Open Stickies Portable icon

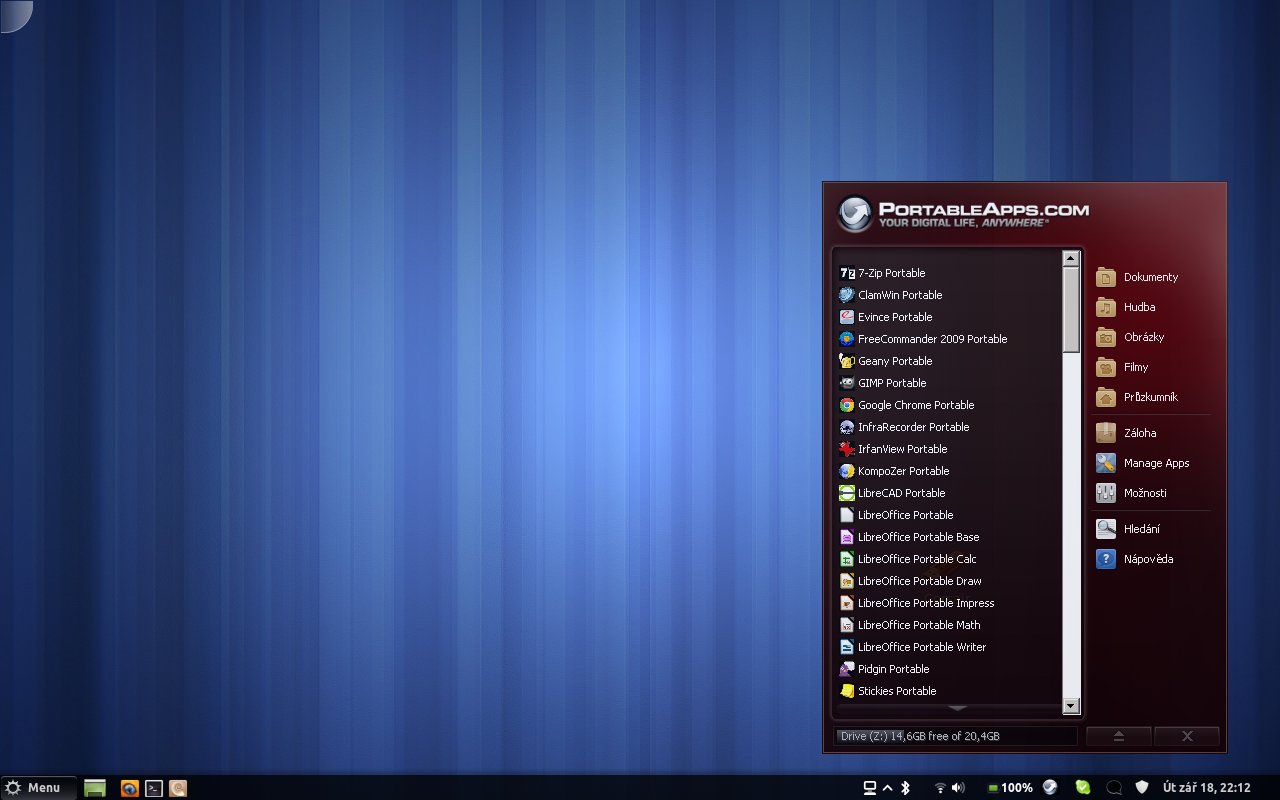[847, 691]
